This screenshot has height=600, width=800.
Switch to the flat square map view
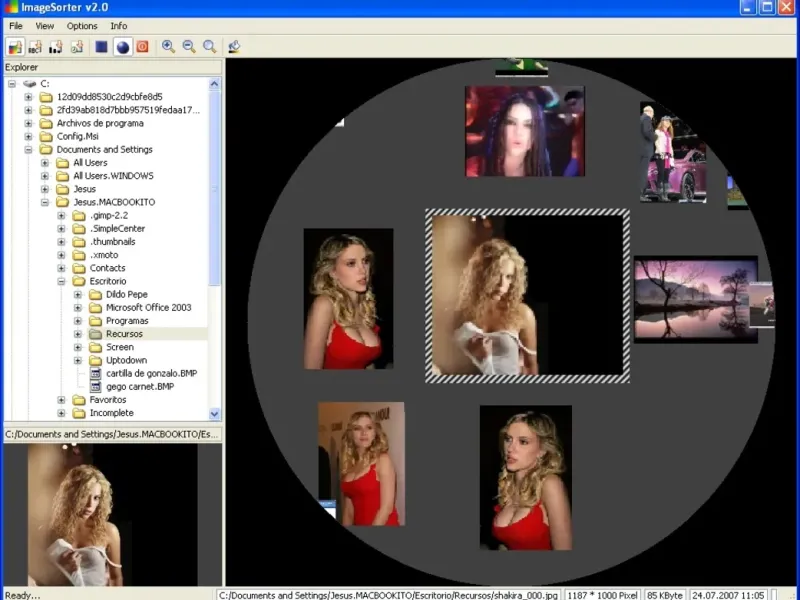tap(101, 46)
